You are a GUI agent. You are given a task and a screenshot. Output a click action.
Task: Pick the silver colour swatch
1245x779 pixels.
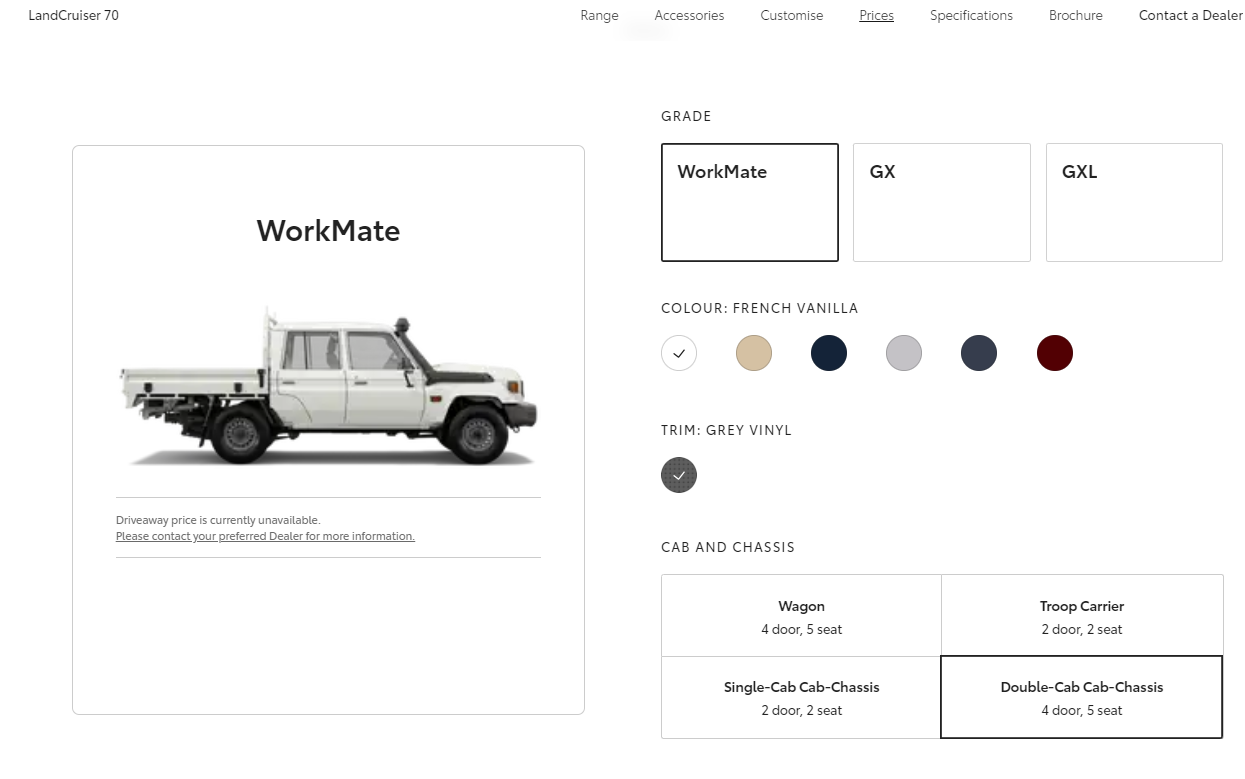(x=904, y=353)
